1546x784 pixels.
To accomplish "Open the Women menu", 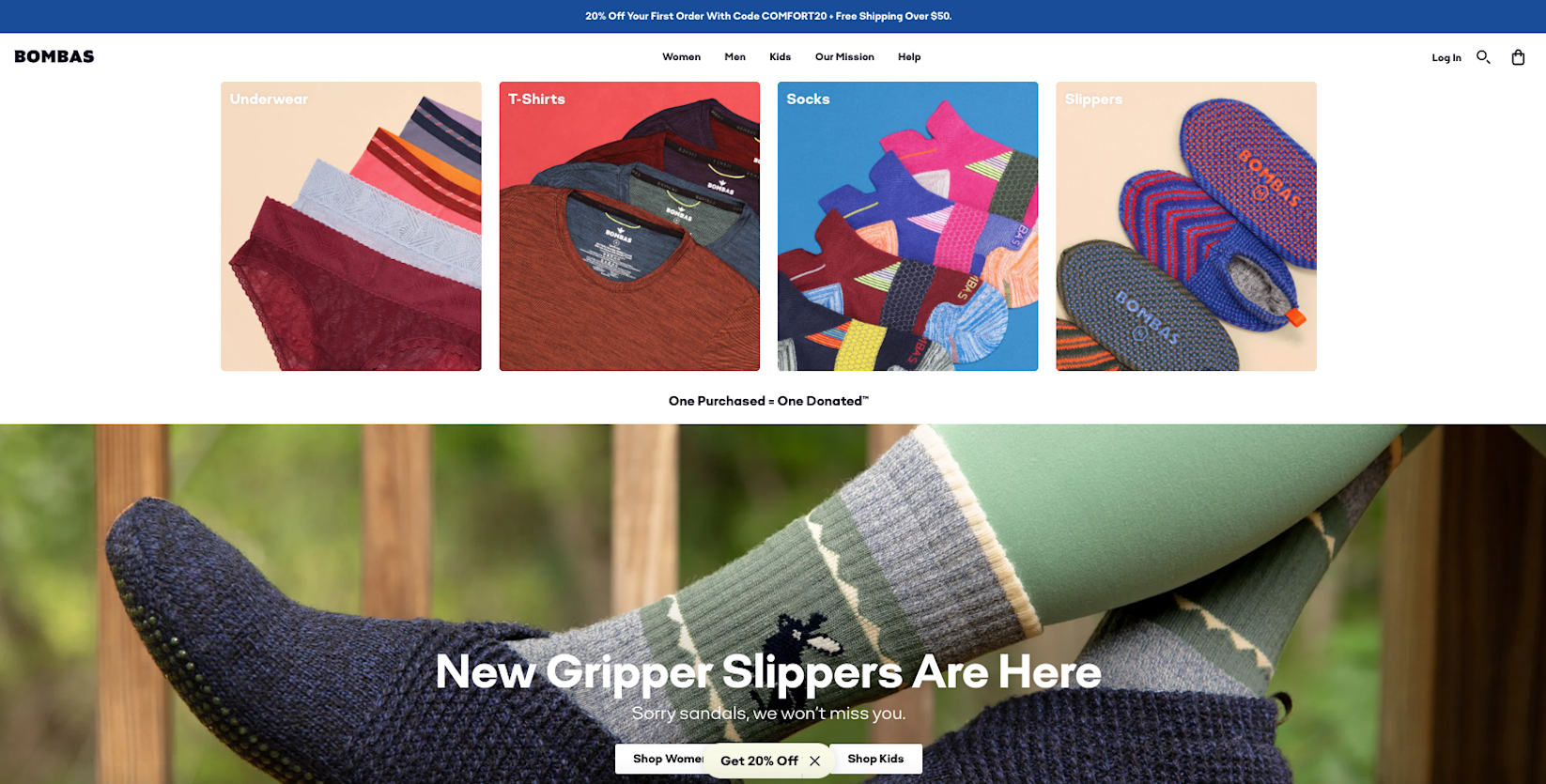I will point(681,57).
